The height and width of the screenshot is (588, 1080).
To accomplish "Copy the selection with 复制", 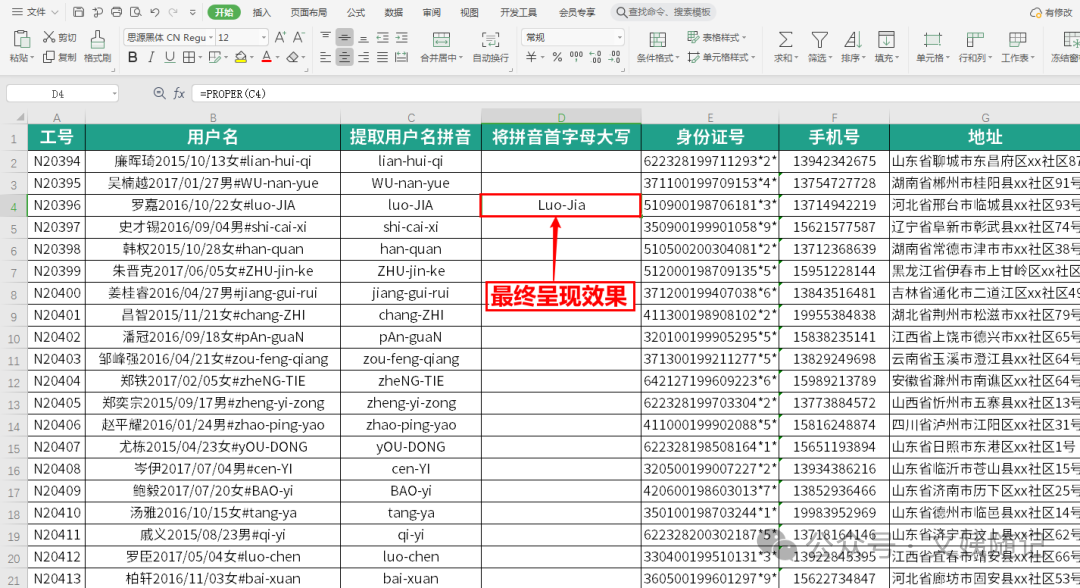I will pos(59,57).
